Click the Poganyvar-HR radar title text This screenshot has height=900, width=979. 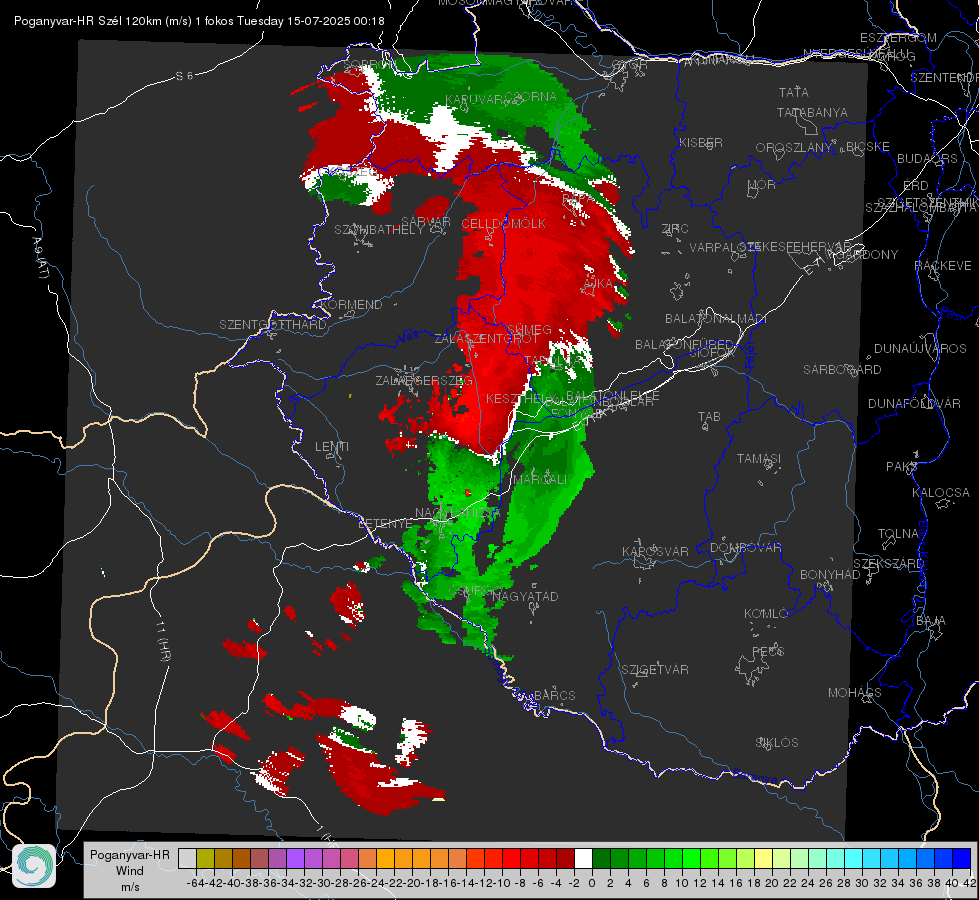coord(199,21)
